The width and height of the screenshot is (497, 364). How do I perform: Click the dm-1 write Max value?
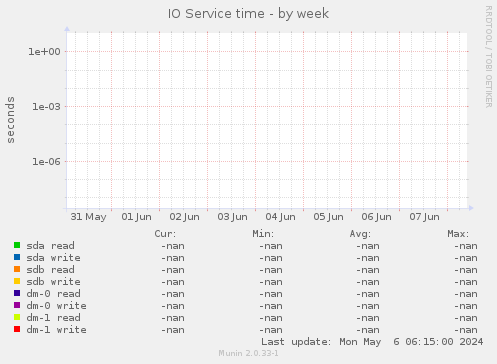(x=466, y=330)
